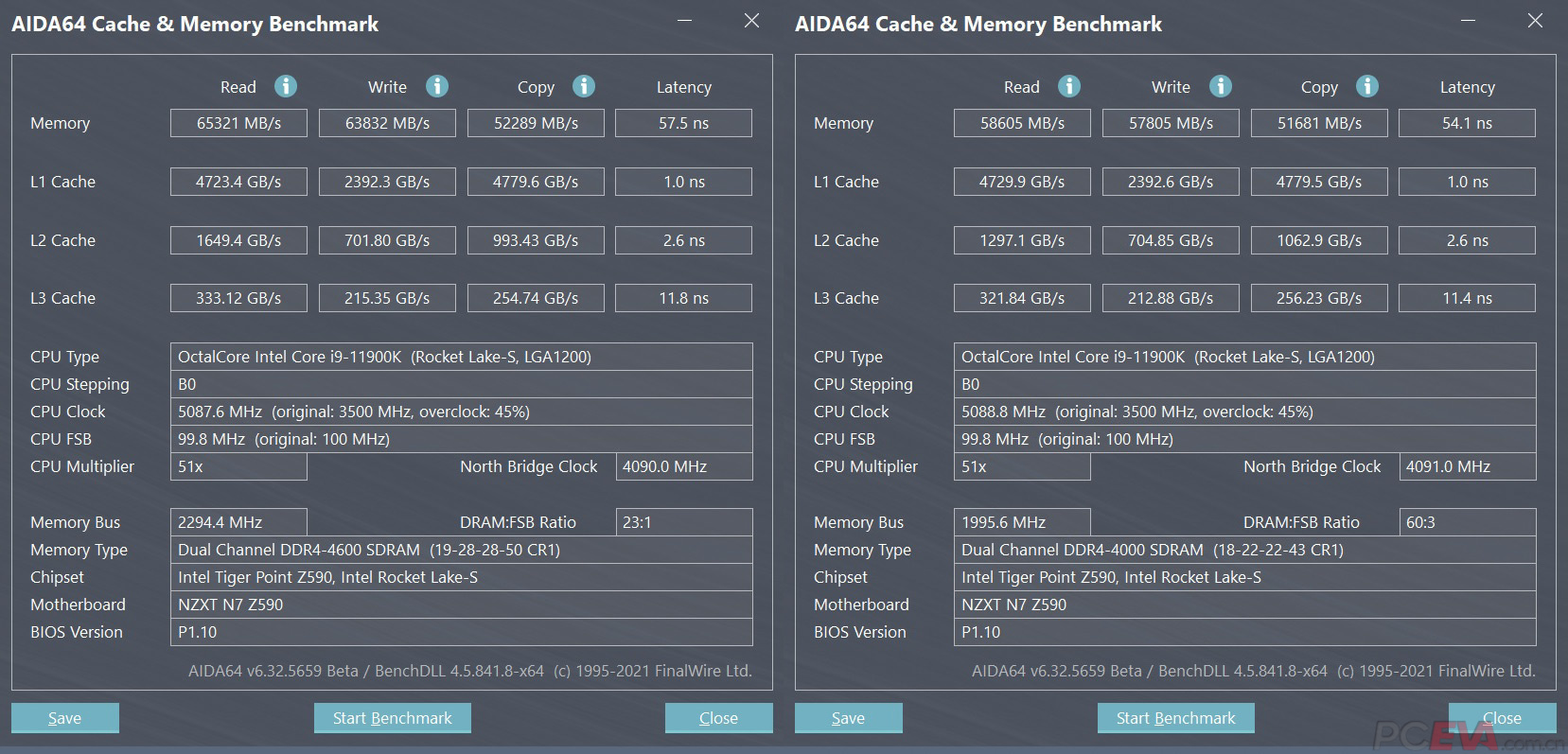Select the 57.5 ns memory latency field
This screenshot has width=1568, height=754.
[683, 123]
